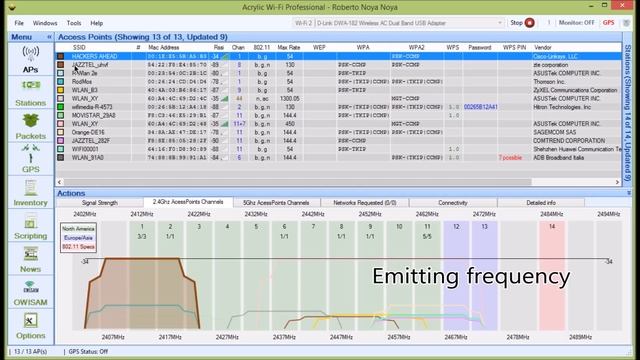Sort table by Chan column
640x360 pixels.
pos(238,47)
